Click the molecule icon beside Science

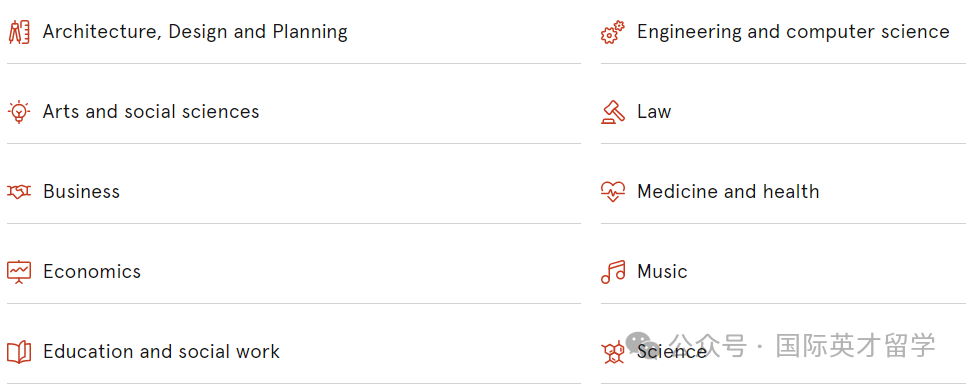click(x=613, y=353)
